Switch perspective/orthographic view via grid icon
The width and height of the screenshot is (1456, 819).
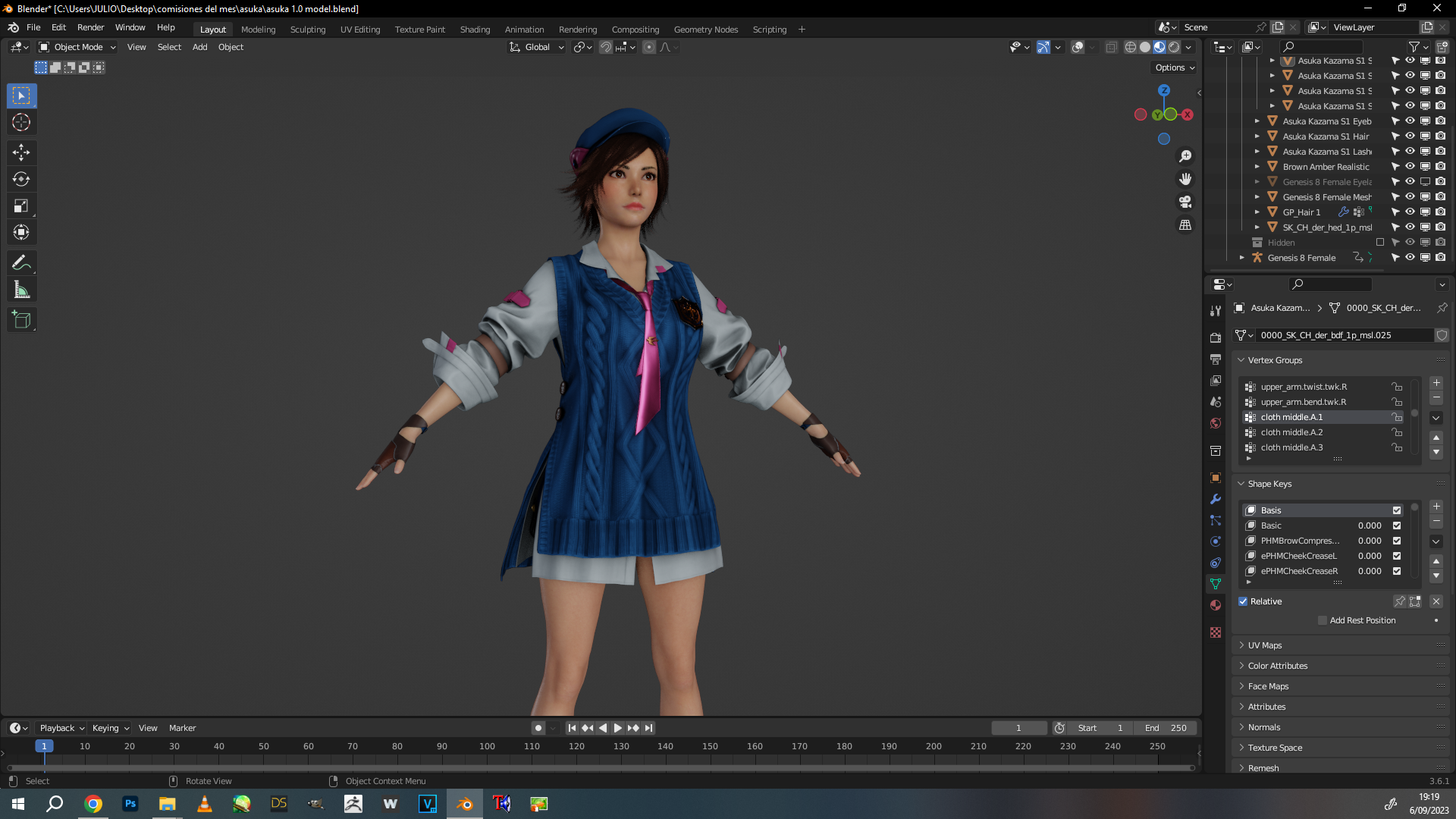[x=1185, y=225]
